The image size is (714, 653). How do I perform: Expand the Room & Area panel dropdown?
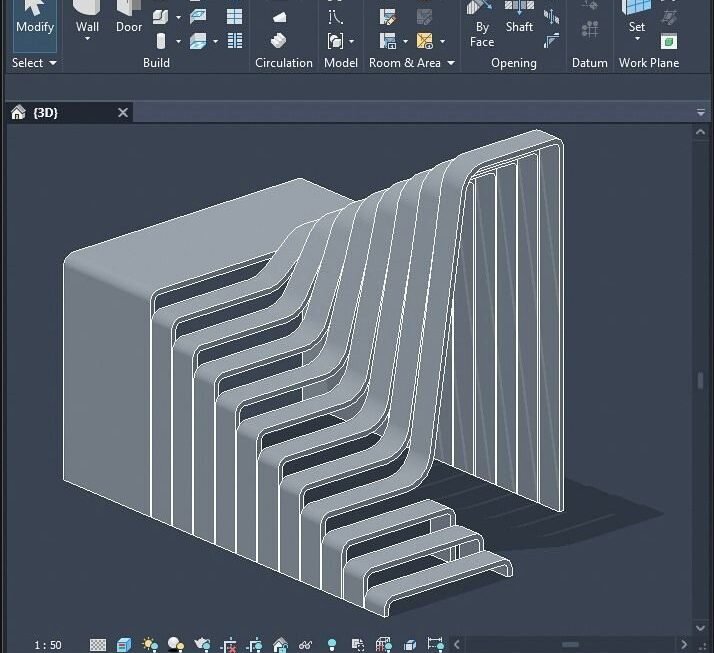(411, 63)
